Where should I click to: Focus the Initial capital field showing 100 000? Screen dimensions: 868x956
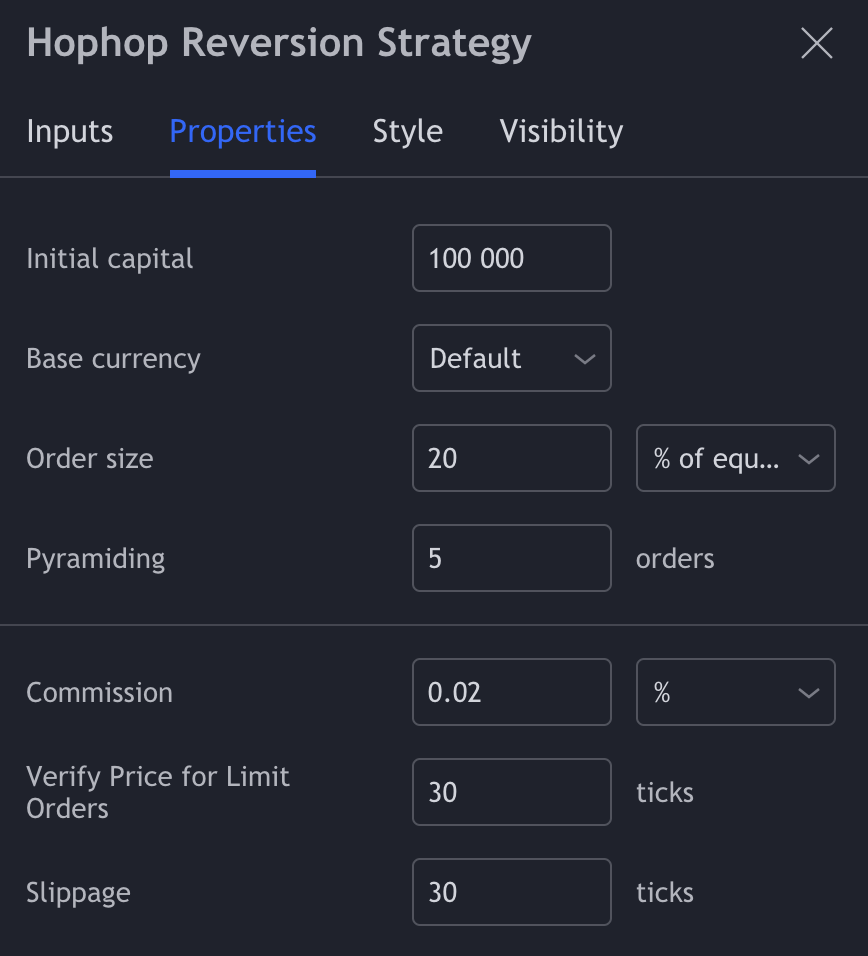pos(511,258)
